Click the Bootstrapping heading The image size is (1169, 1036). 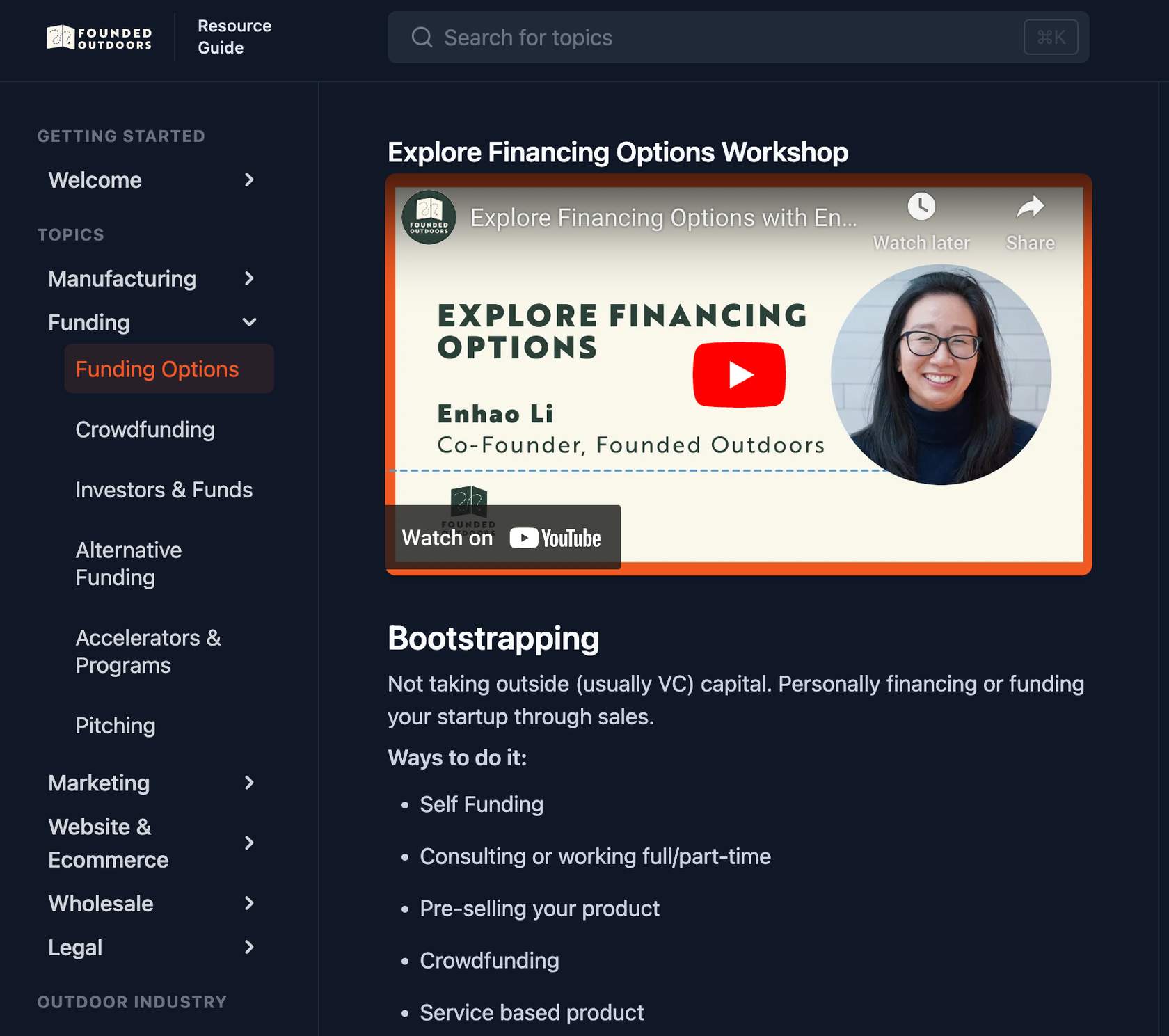tap(493, 639)
